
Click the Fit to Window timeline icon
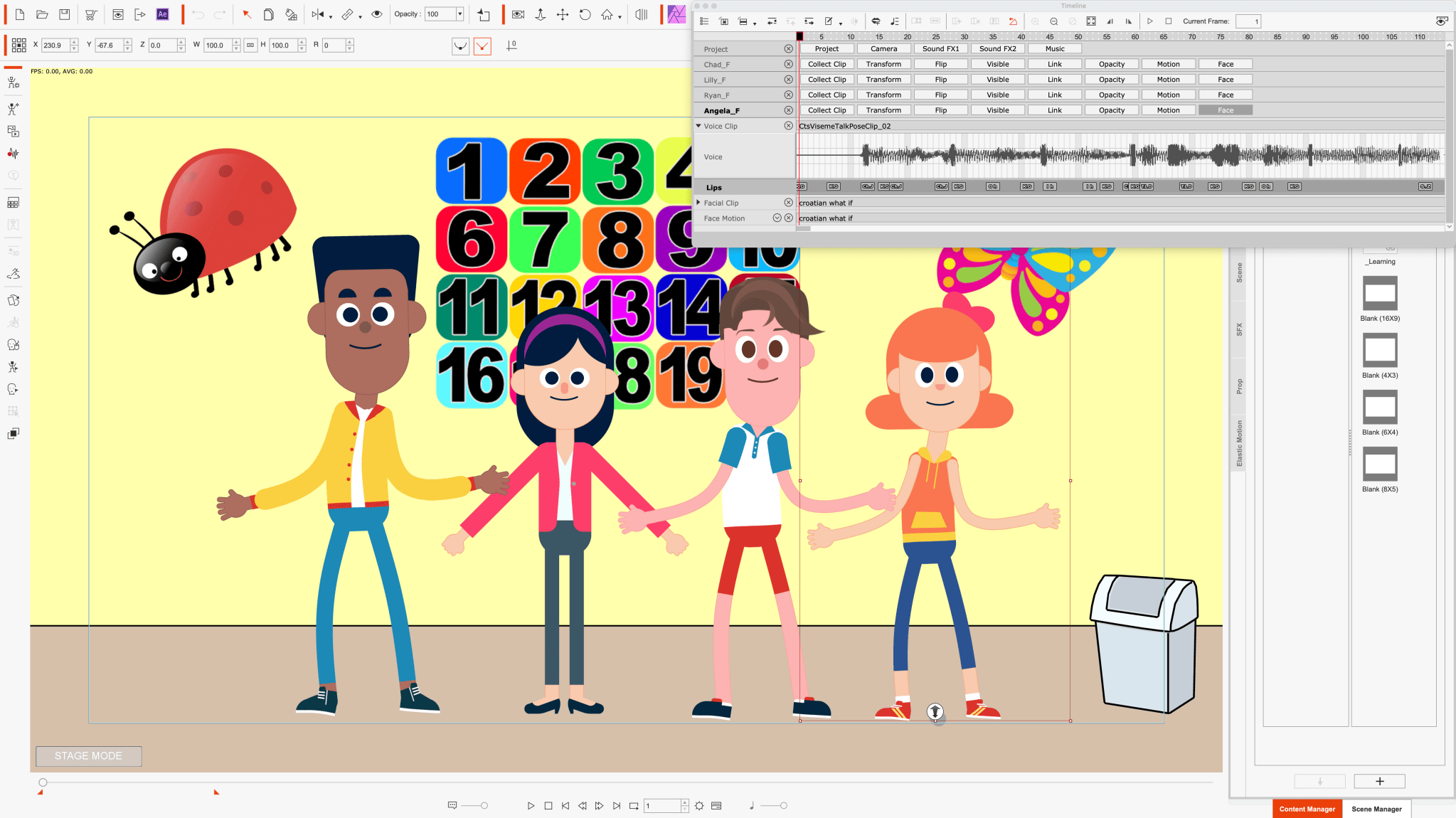point(1091,21)
